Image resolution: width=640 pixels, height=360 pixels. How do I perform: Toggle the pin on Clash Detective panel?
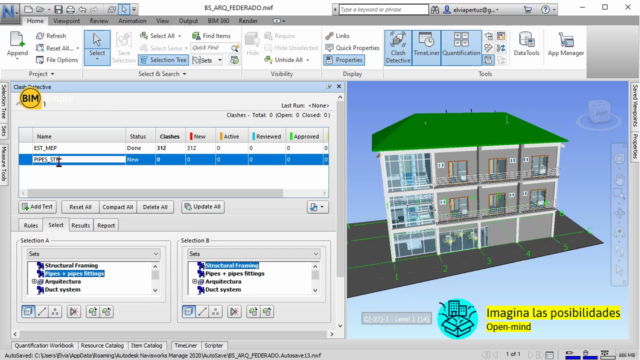tap(329, 87)
